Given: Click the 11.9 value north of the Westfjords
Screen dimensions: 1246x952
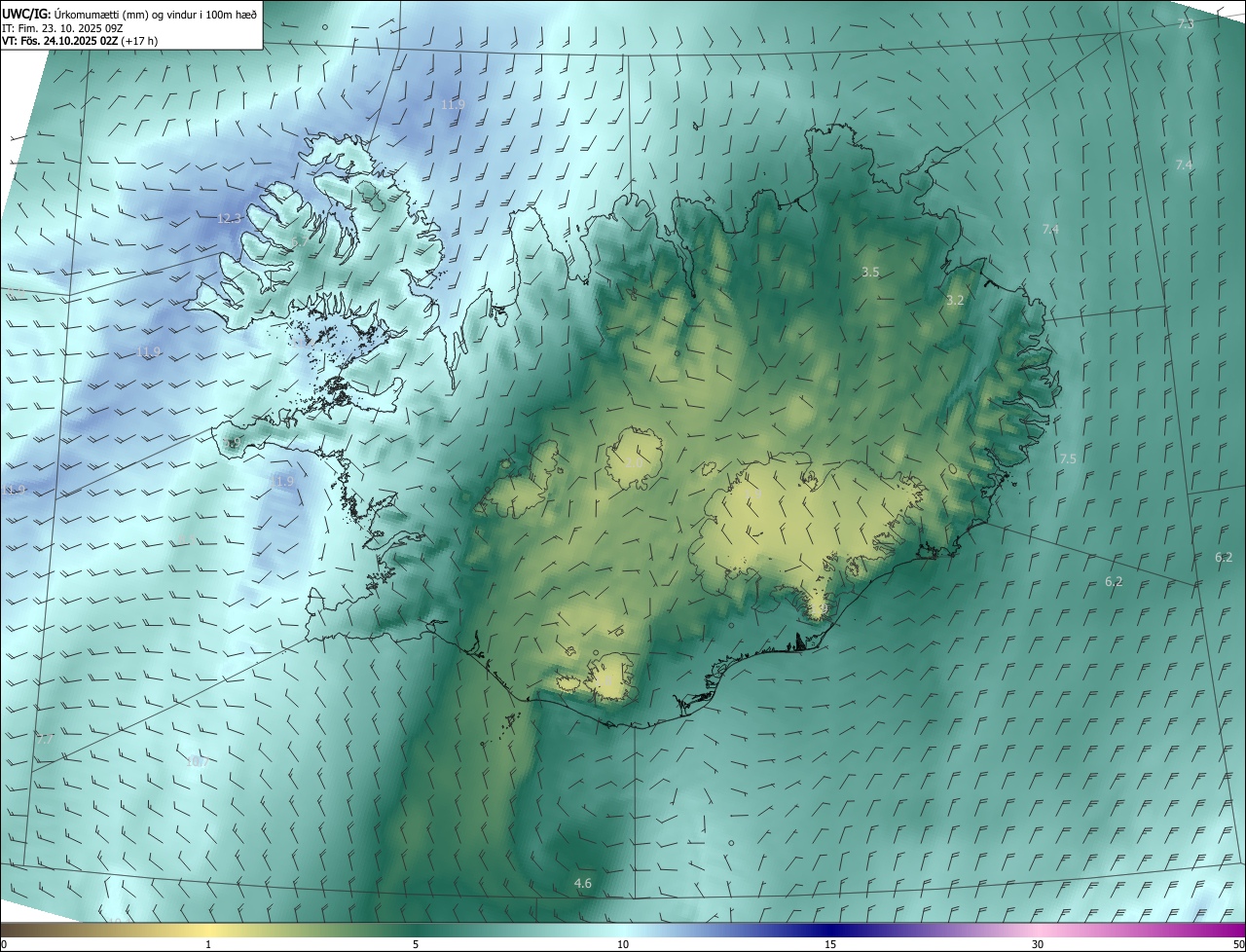Looking at the screenshot, I should coord(453,104).
